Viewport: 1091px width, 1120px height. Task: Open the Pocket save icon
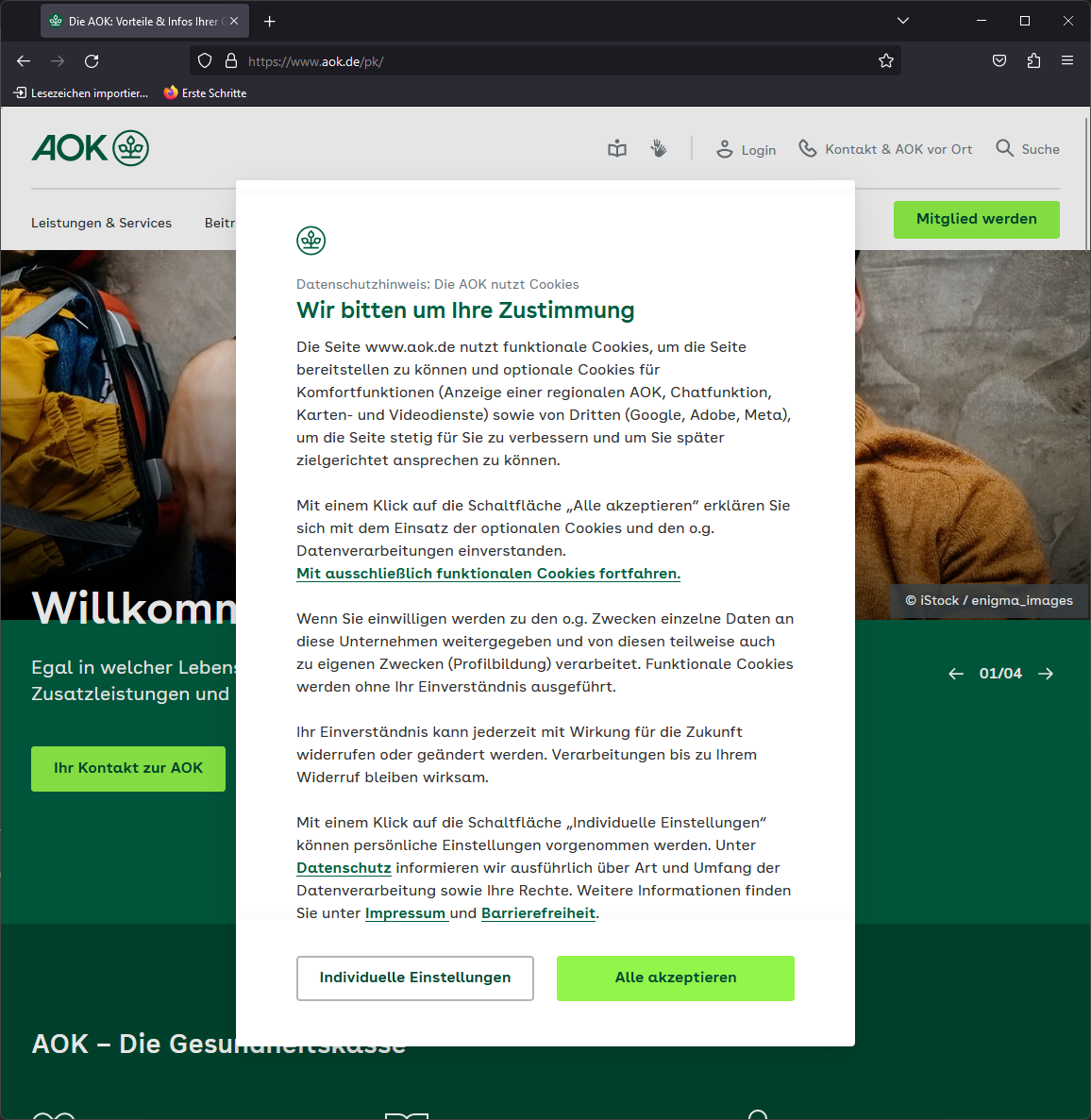pos(999,60)
